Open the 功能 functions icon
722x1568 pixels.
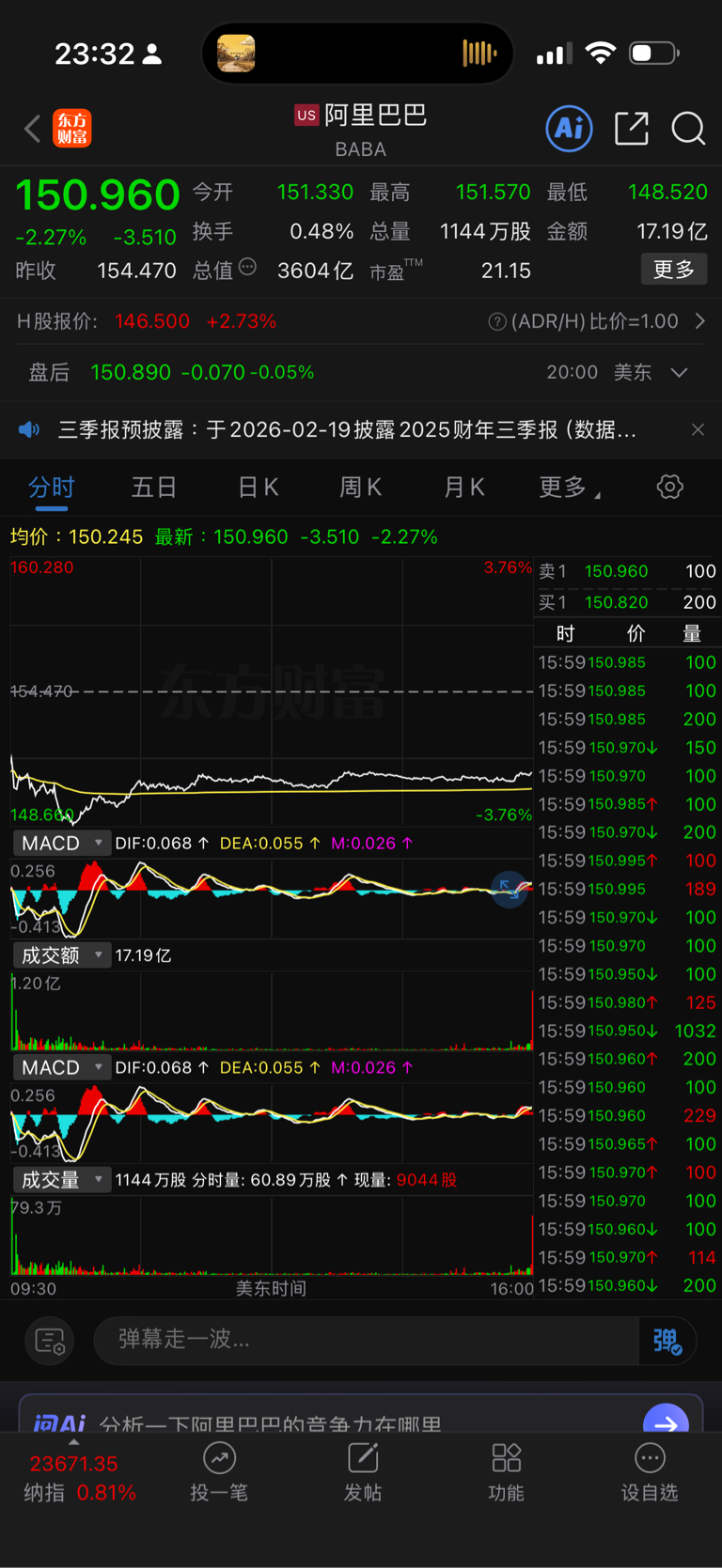click(x=507, y=1457)
